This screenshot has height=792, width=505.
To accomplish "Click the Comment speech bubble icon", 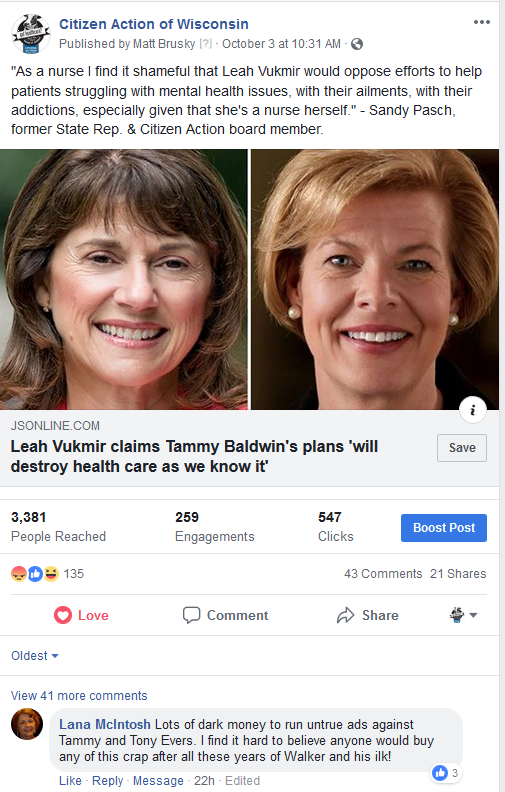I will click(x=191, y=615).
